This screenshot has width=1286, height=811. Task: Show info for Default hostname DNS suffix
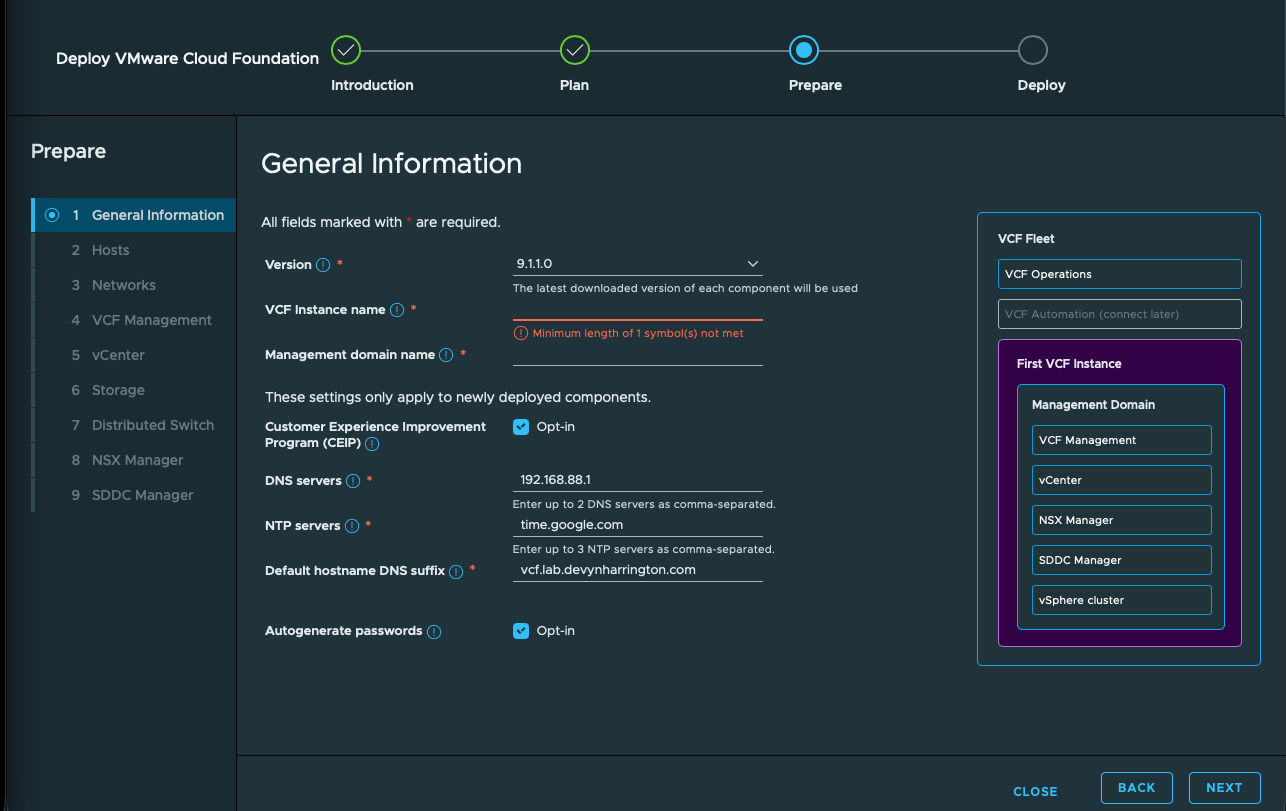tap(456, 571)
